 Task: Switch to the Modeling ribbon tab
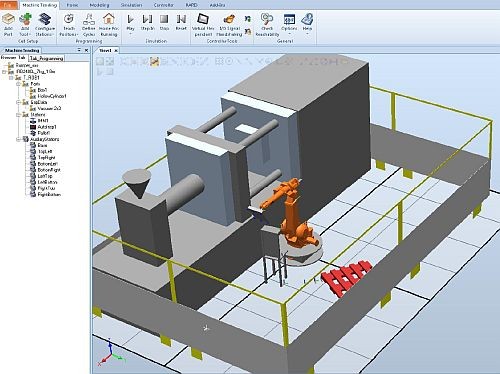click(x=99, y=5)
